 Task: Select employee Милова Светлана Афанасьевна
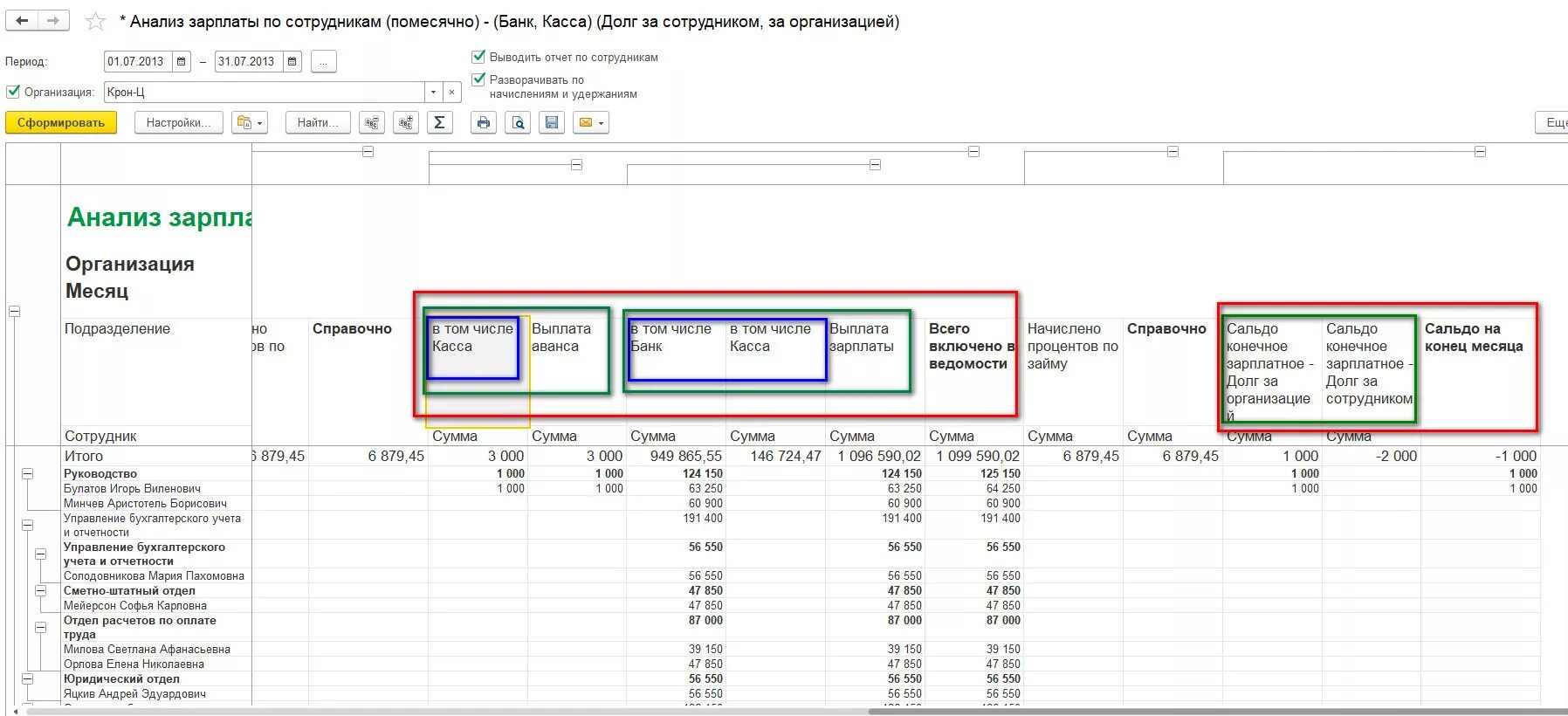point(147,650)
